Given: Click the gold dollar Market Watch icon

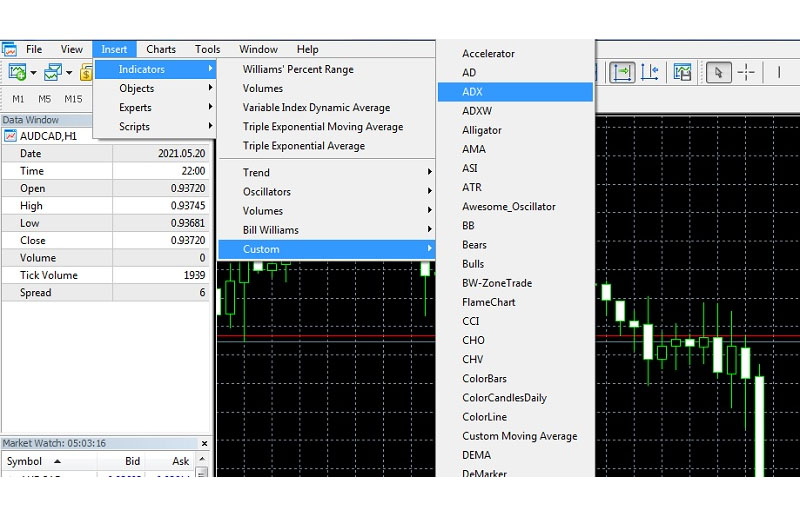Looking at the screenshot, I should 86,72.
